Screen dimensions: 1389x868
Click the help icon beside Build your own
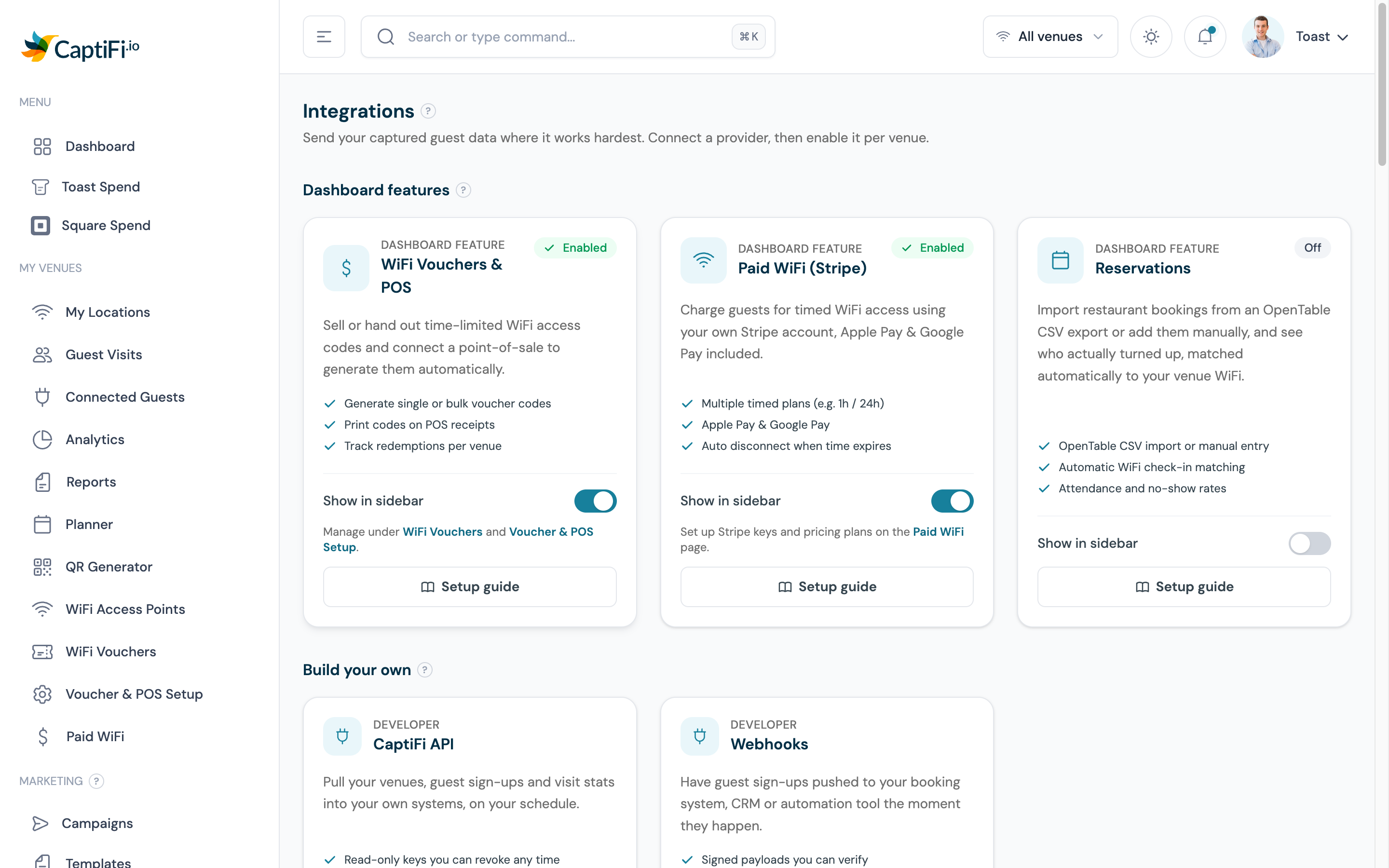point(425,670)
